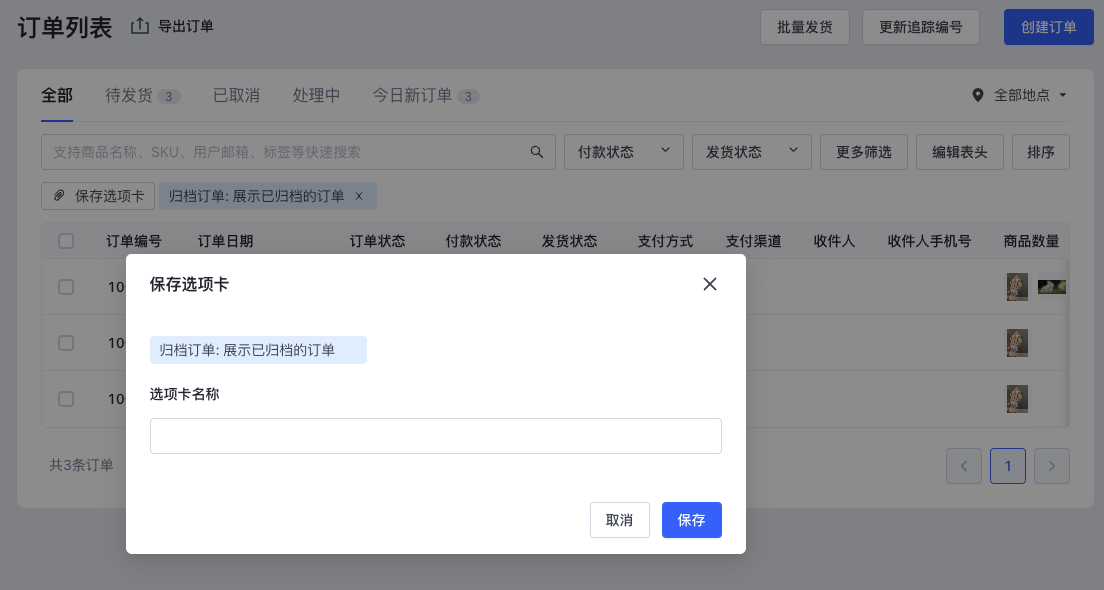Click the next page arrow

click(1051, 466)
